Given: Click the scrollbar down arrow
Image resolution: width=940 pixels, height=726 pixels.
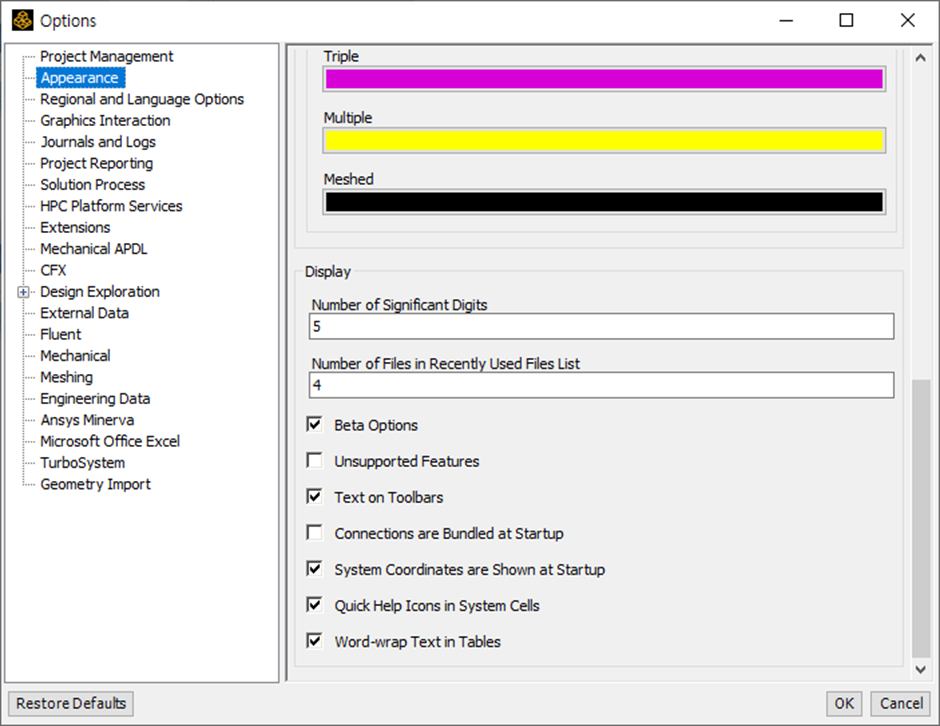Looking at the screenshot, I should (x=921, y=670).
